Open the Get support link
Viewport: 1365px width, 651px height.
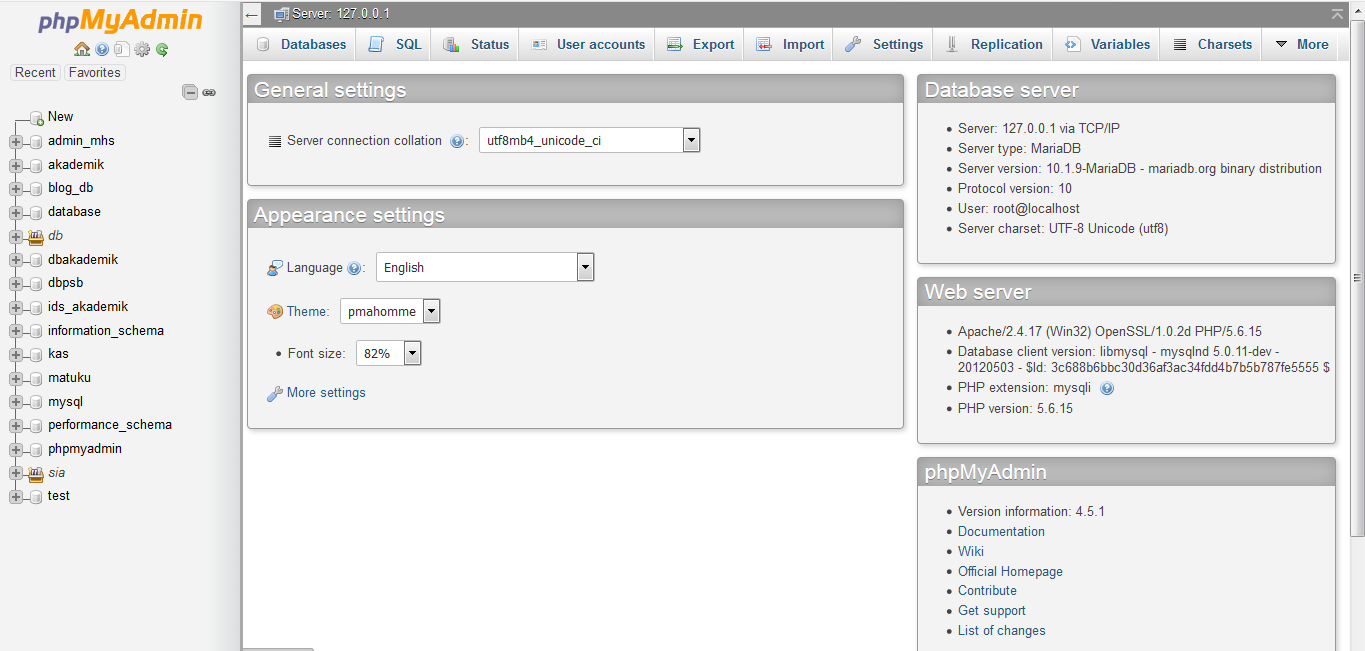coord(992,611)
